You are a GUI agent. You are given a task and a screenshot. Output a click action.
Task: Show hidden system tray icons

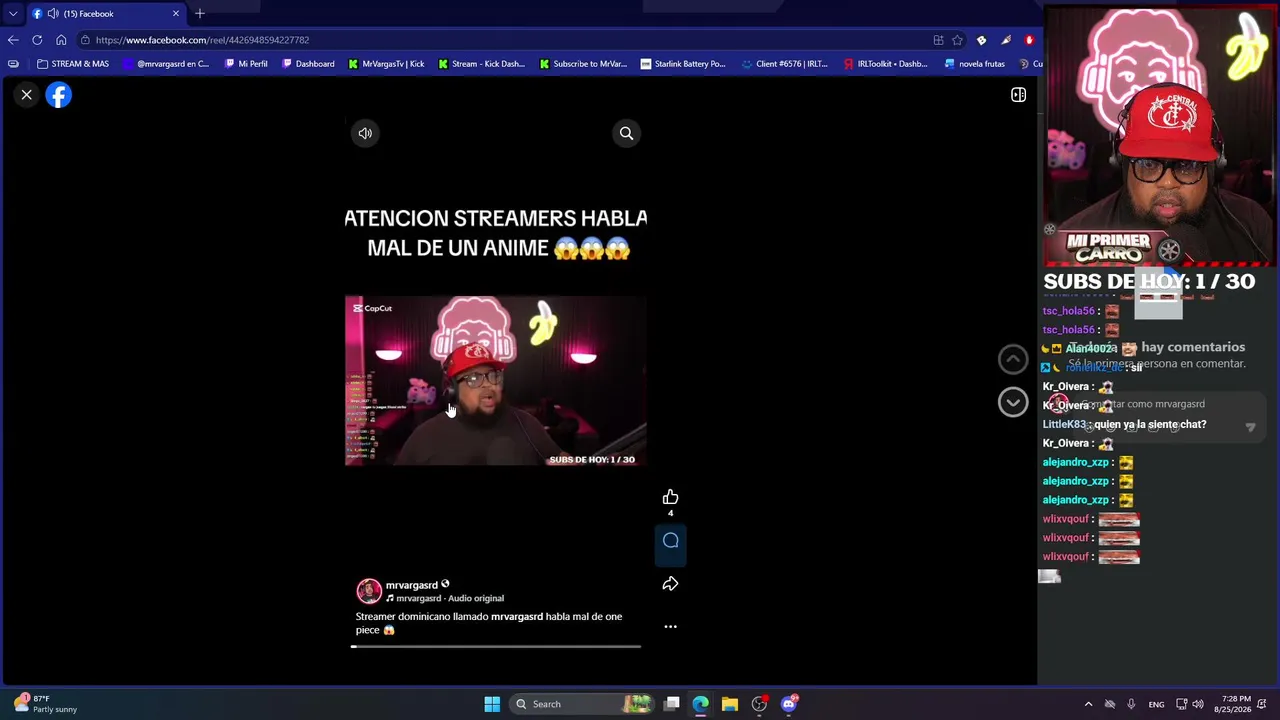pos(1089,704)
